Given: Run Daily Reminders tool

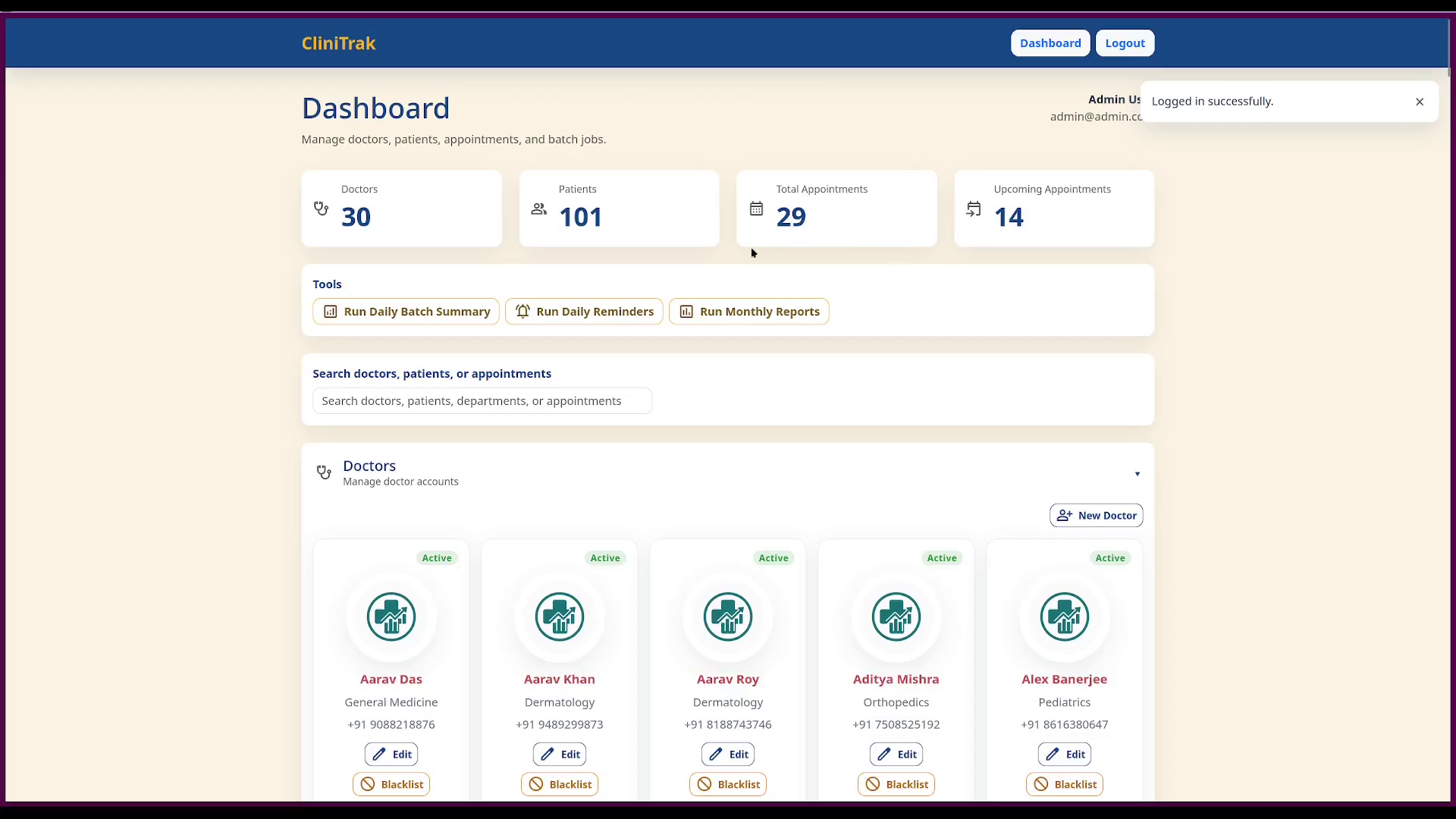Looking at the screenshot, I should click(x=584, y=312).
